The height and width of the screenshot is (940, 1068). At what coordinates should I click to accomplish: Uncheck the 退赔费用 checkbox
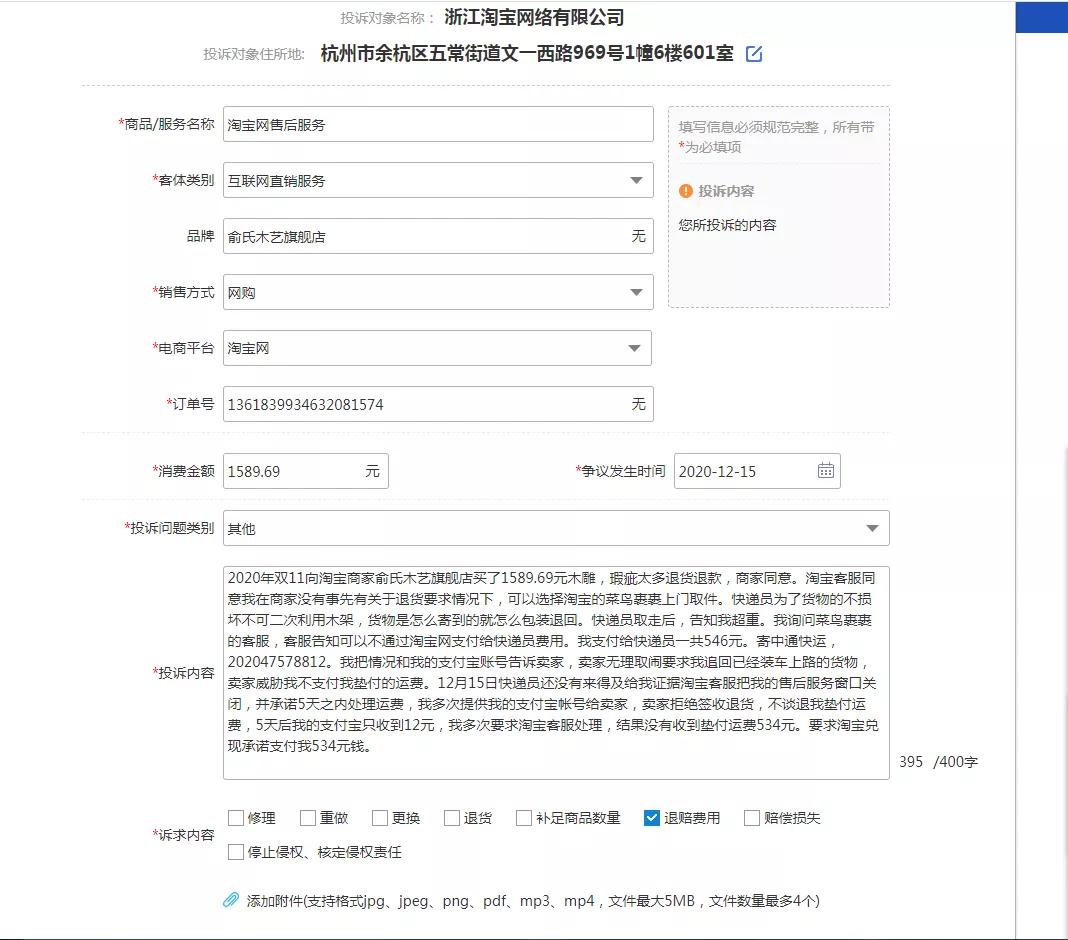click(652, 817)
